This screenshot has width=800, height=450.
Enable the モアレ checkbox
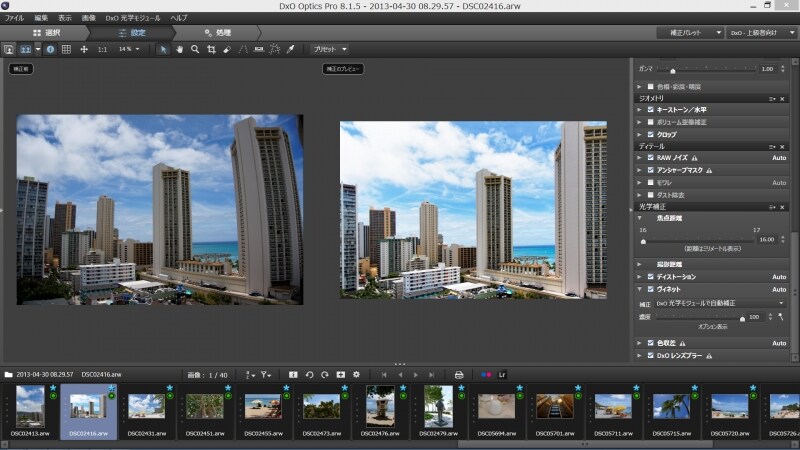[x=651, y=182]
